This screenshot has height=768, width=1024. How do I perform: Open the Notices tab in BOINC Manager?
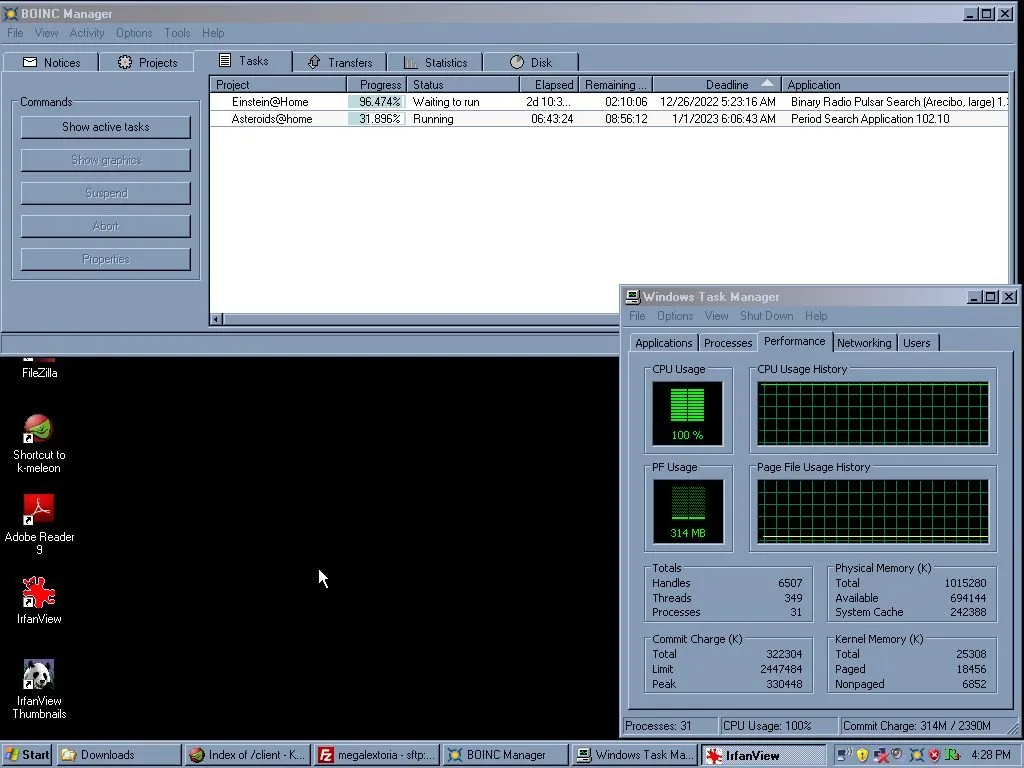coord(51,63)
